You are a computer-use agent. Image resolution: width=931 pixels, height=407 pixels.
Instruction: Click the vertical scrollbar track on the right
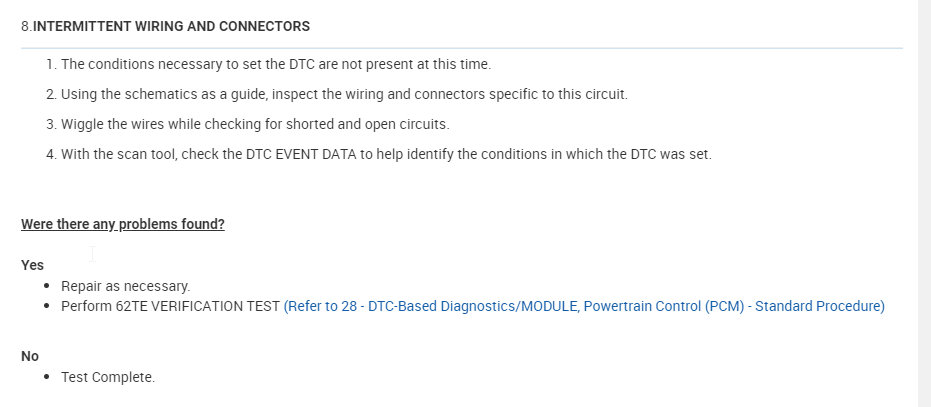tap(925, 200)
